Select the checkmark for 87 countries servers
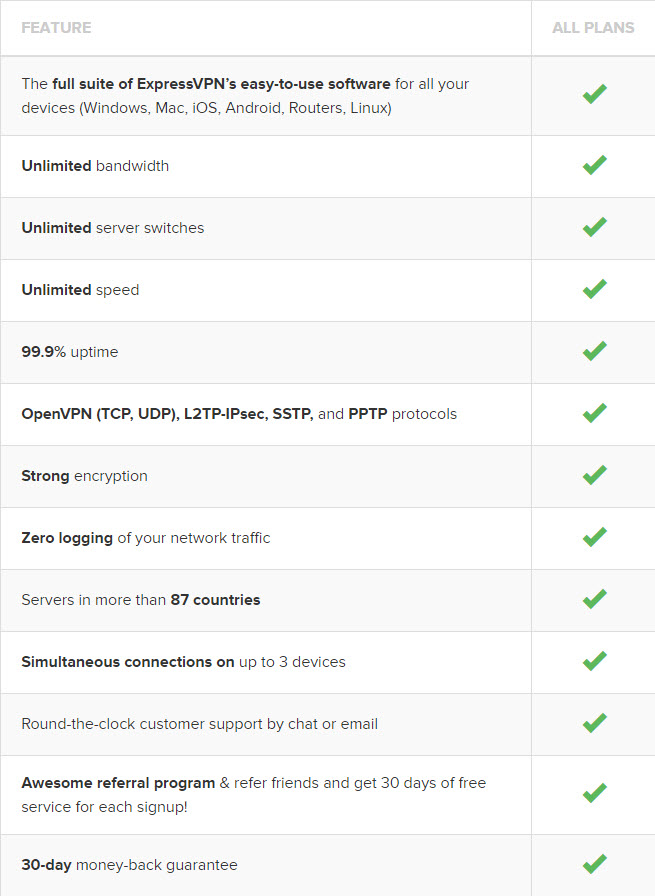Image resolution: width=655 pixels, height=896 pixels. coord(594,599)
